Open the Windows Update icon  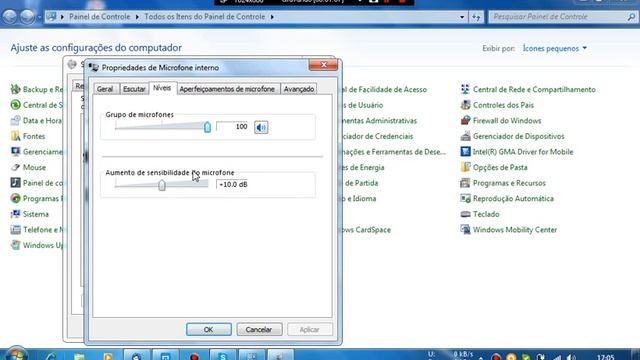coord(16,245)
